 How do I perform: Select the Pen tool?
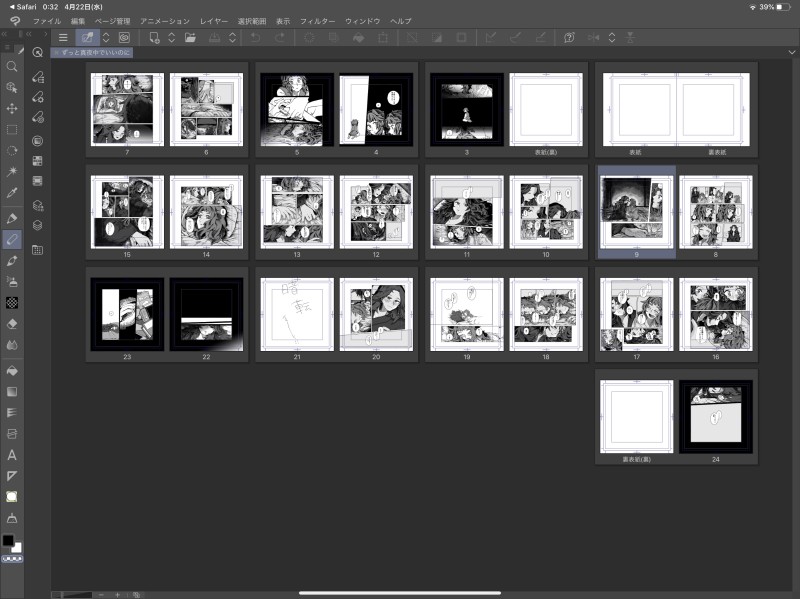12,218
